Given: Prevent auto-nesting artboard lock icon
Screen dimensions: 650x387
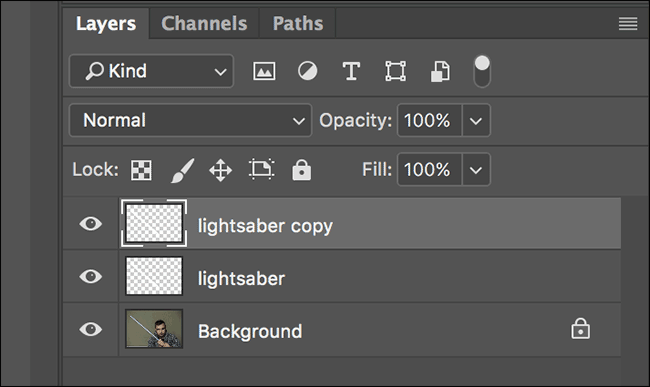Looking at the screenshot, I should [x=262, y=169].
